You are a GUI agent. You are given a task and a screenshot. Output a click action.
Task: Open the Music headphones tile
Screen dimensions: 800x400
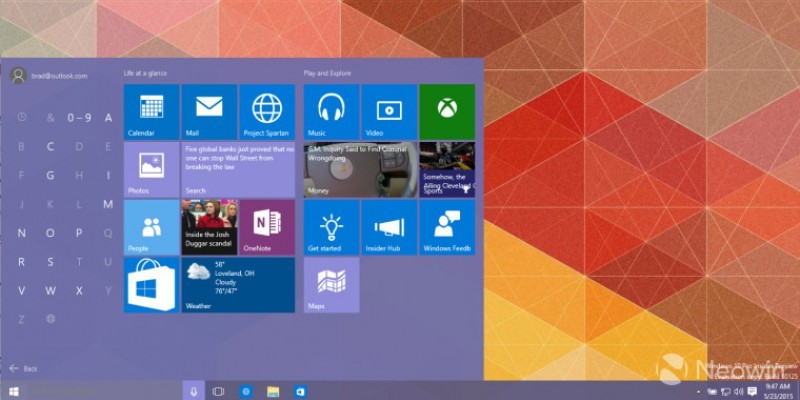332,112
